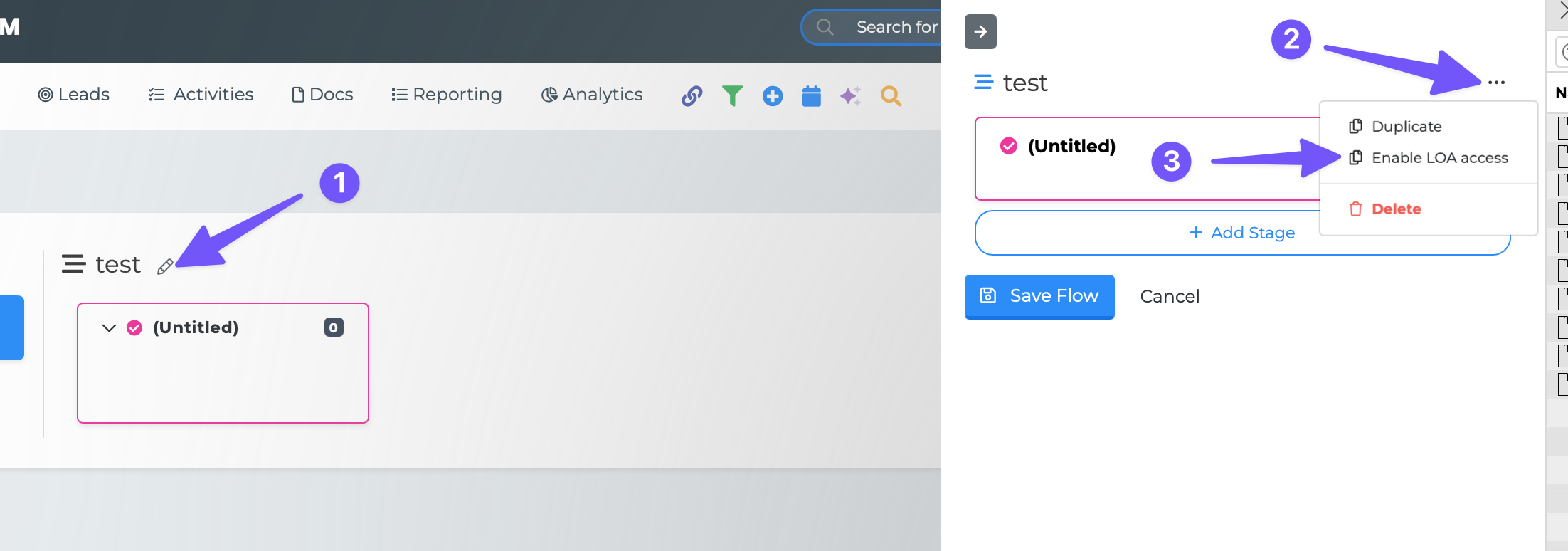Choose Enable LOA access option
Viewport: 1568px width, 551px height.
(1439, 157)
